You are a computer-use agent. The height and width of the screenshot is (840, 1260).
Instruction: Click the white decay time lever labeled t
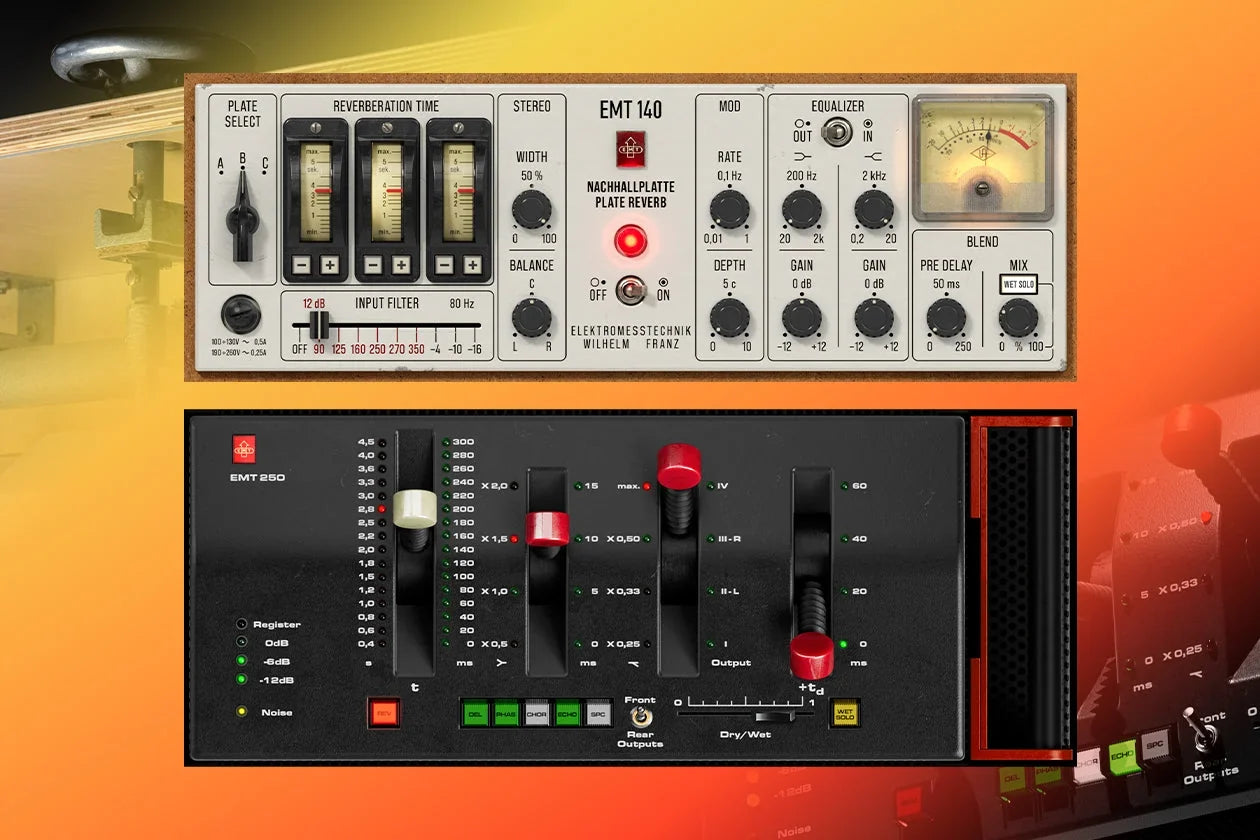coord(417,510)
